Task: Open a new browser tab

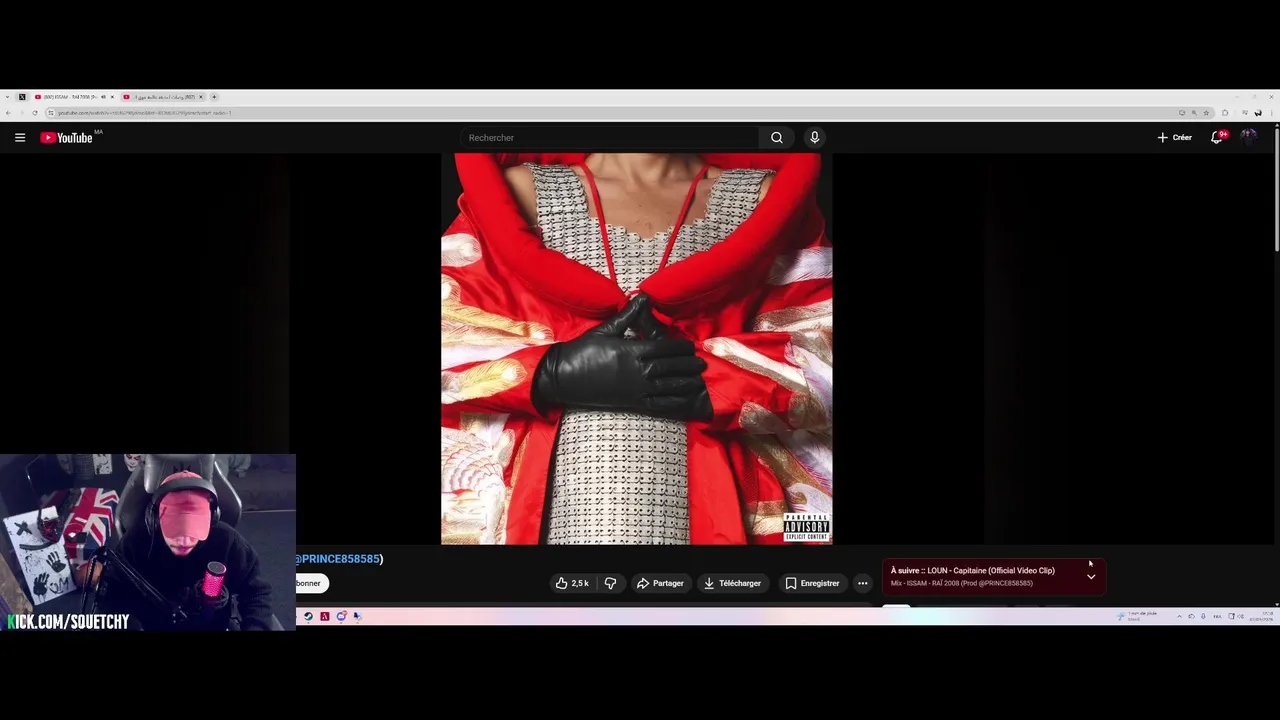Action: 214,97
